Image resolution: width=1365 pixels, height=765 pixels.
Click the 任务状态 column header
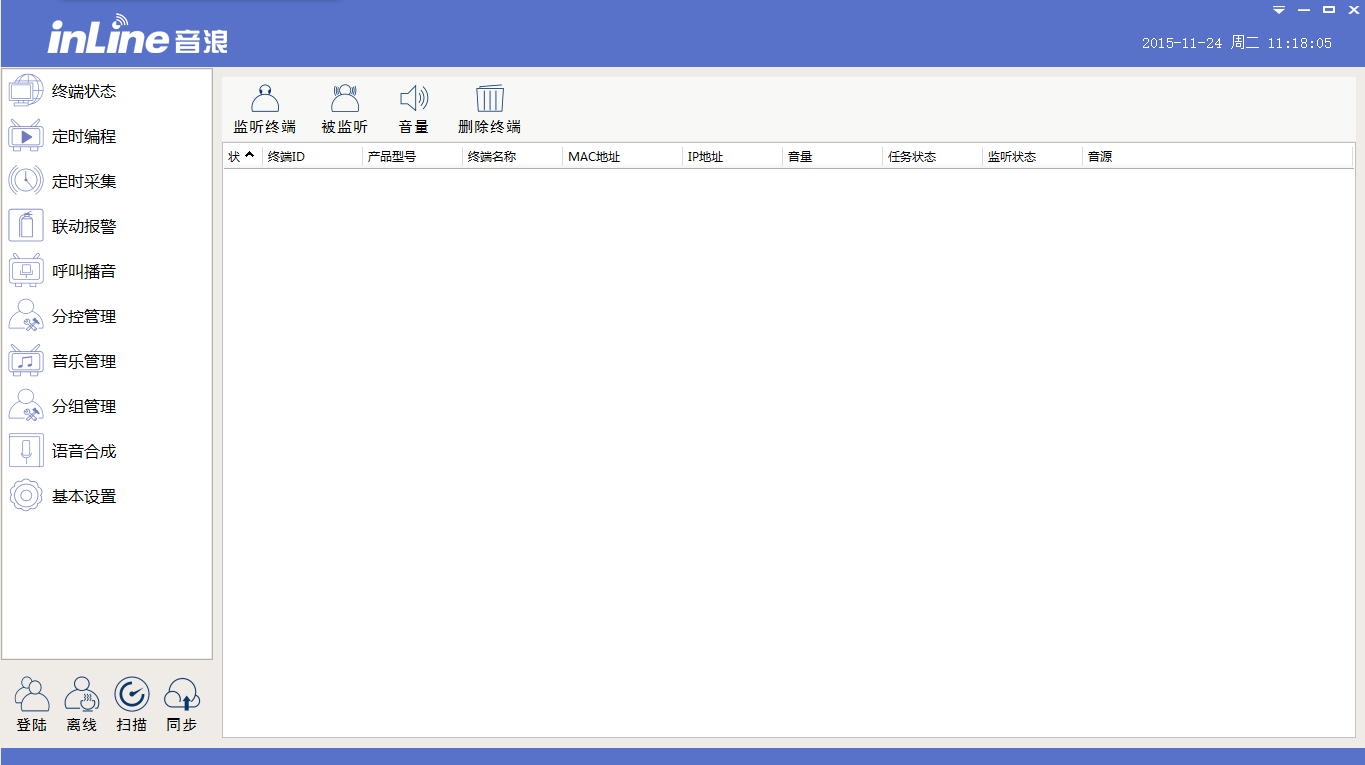932,157
